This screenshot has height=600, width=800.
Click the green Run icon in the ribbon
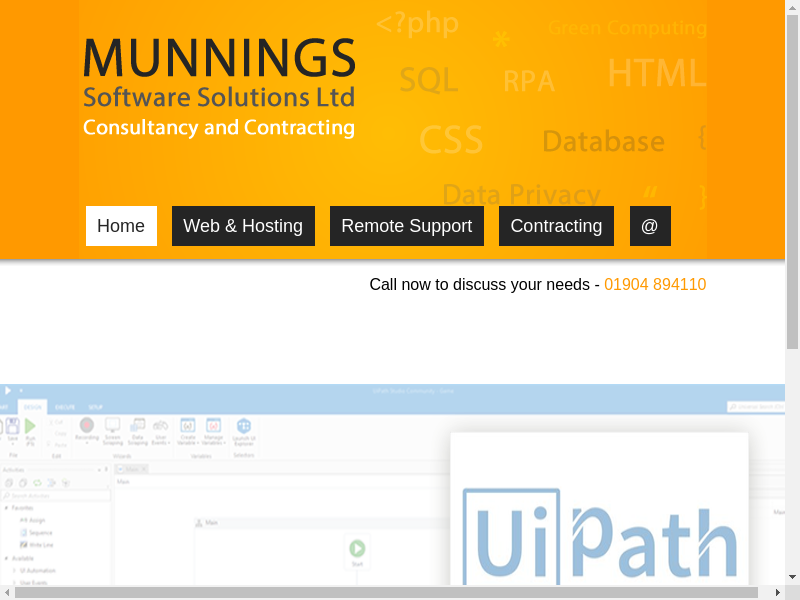[30, 426]
